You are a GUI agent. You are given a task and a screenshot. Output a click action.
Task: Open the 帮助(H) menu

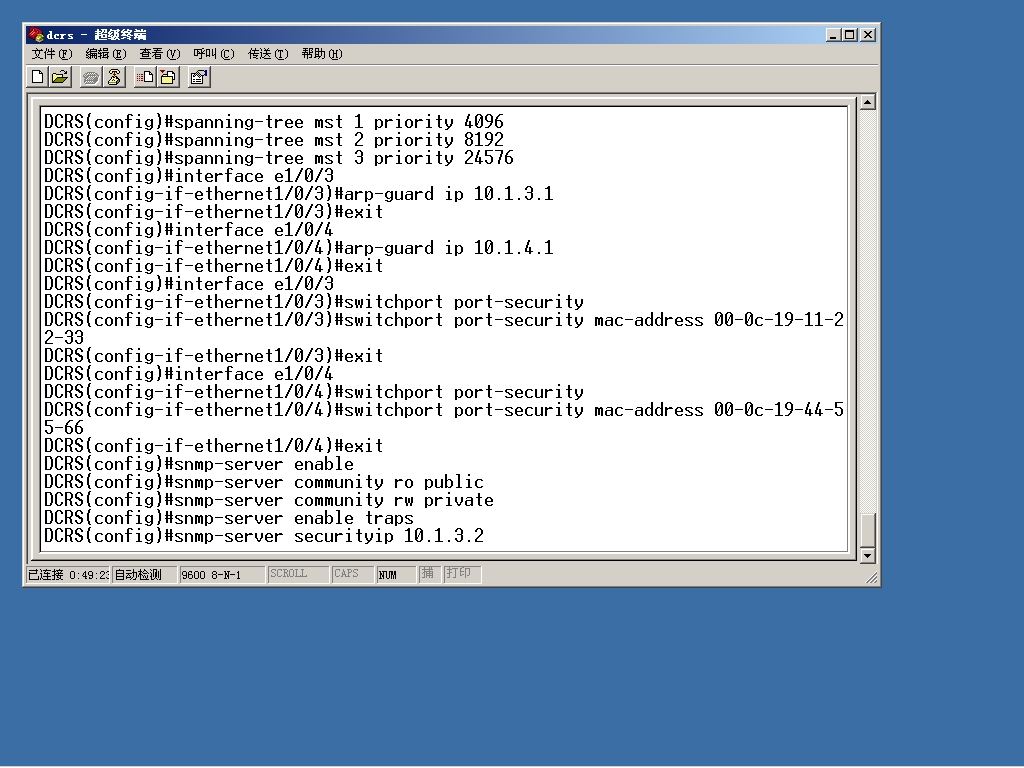[x=322, y=54]
